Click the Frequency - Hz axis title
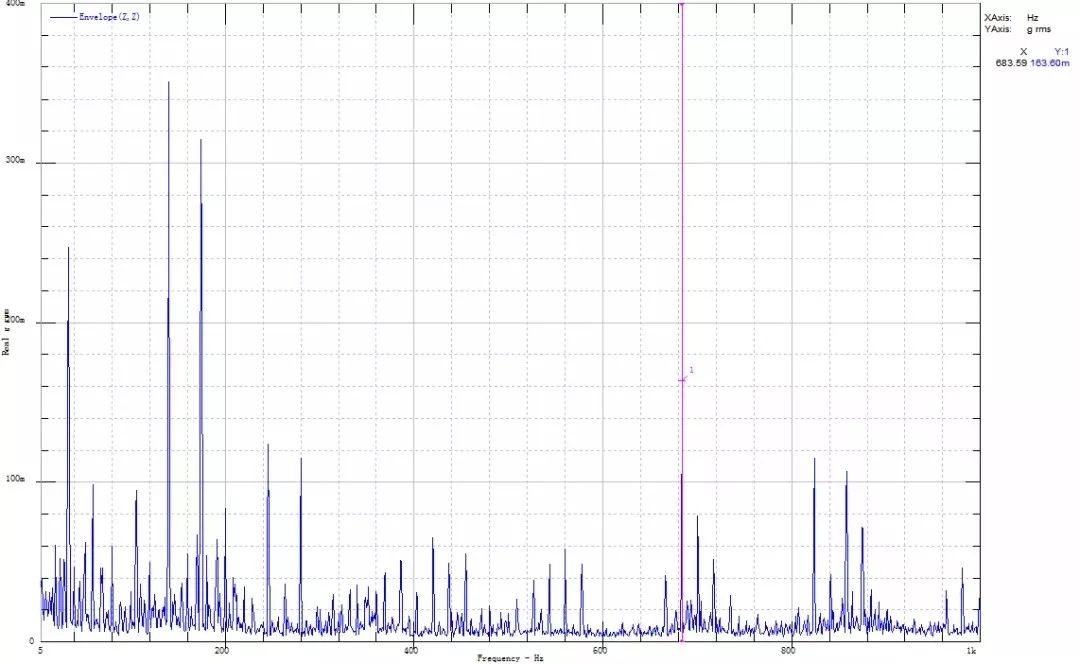Viewport: 1080px width, 664px height. coord(510,658)
